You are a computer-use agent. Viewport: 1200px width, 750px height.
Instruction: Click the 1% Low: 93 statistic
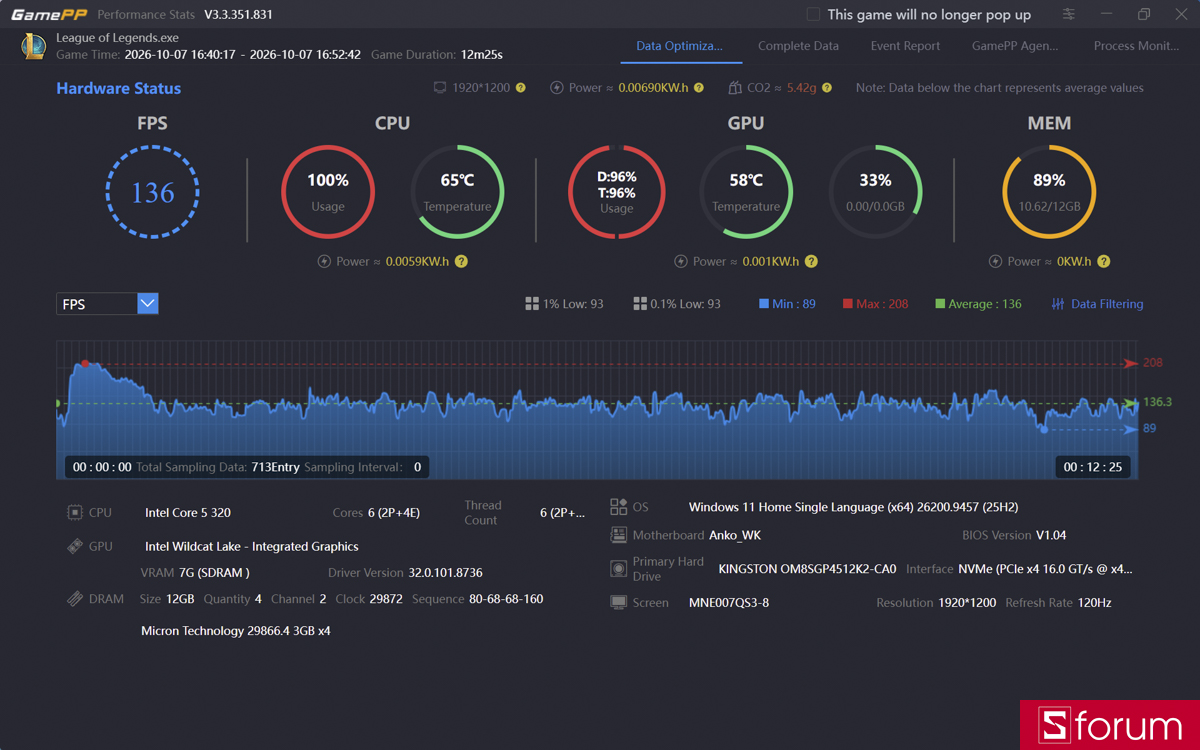pyautogui.click(x=564, y=304)
